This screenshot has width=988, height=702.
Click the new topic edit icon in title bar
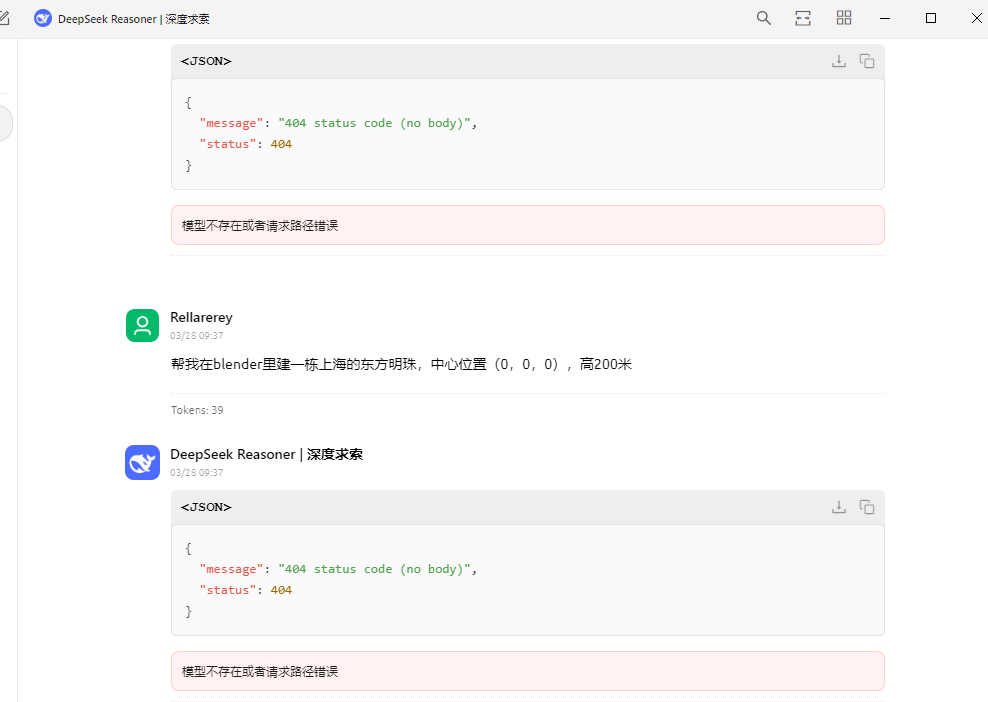(4, 18)
